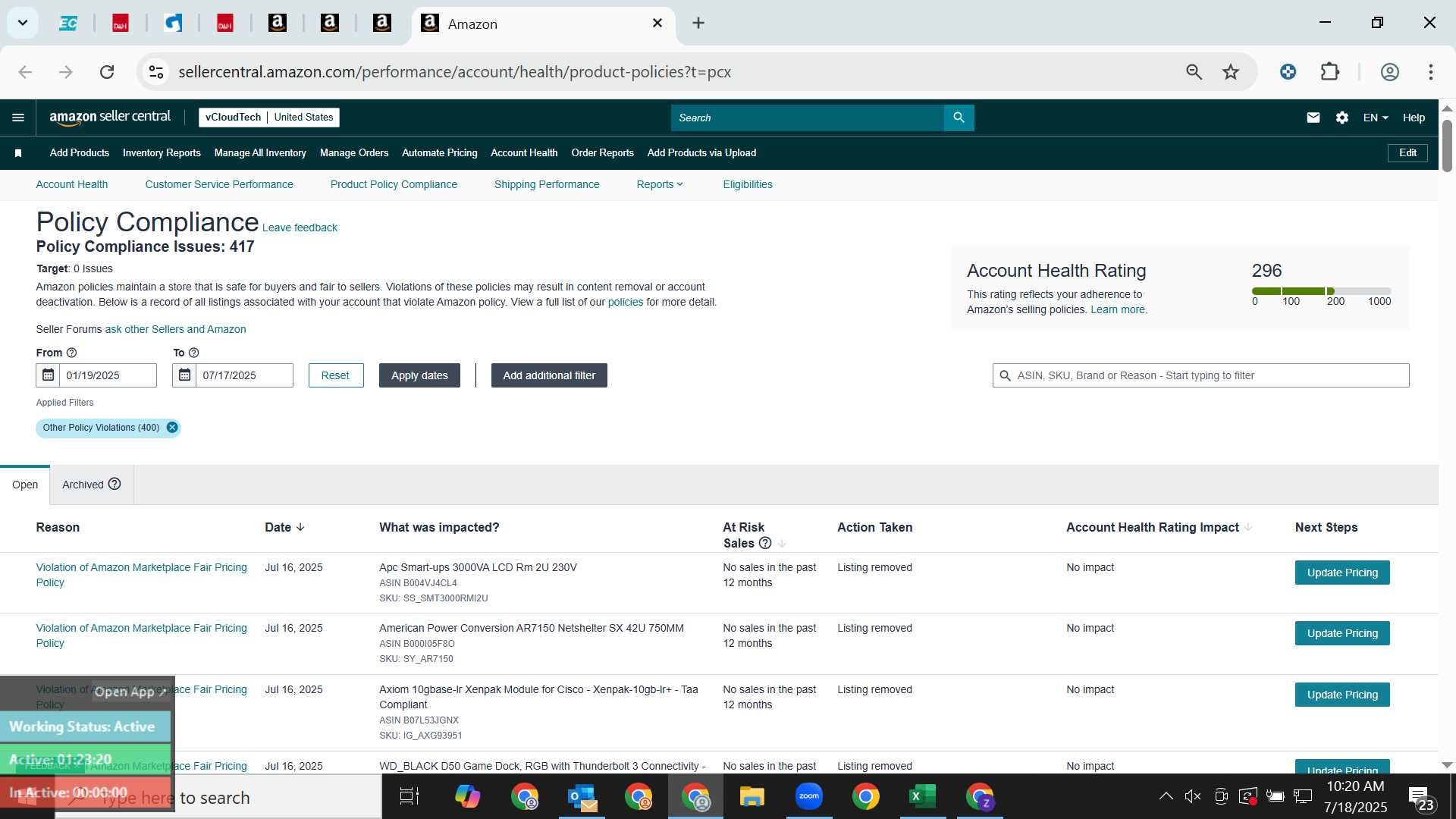Click the From date input field

pyautogui.click(x=108, y=375)
